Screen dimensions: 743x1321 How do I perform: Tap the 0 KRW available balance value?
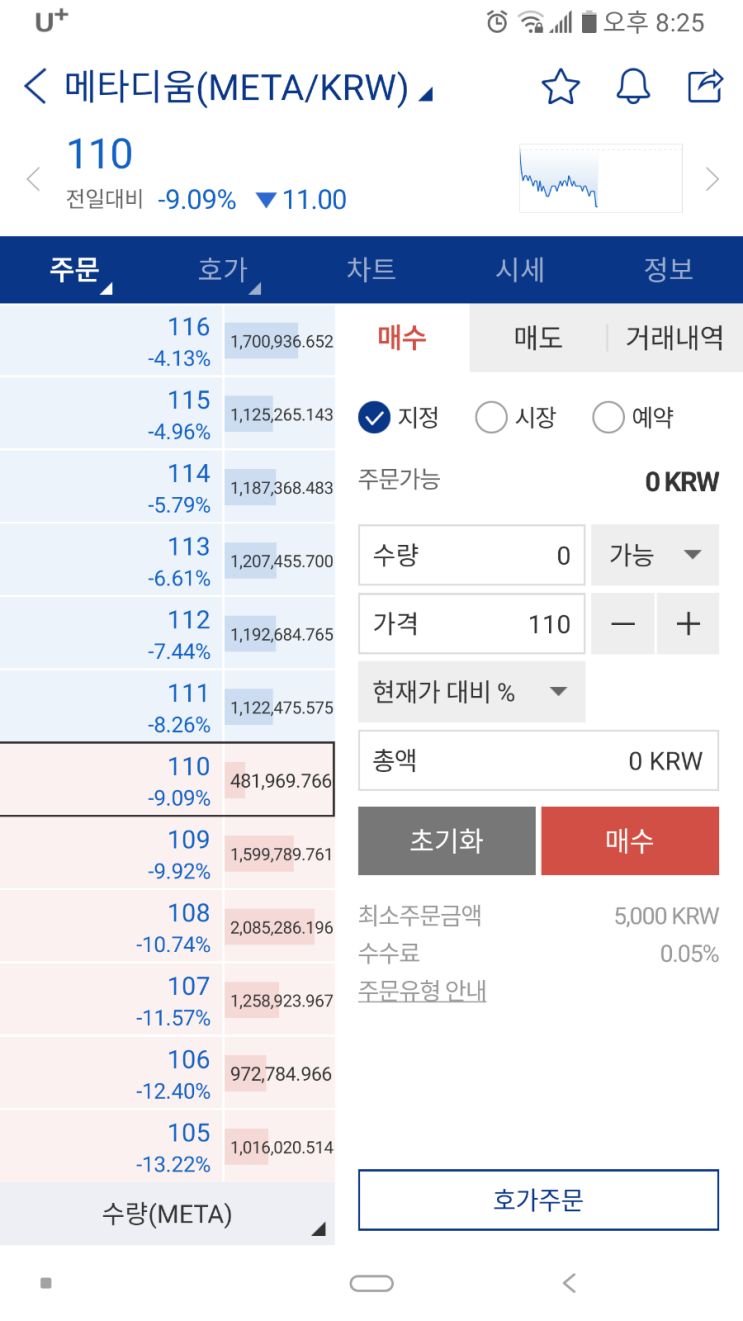click(682, 482)
